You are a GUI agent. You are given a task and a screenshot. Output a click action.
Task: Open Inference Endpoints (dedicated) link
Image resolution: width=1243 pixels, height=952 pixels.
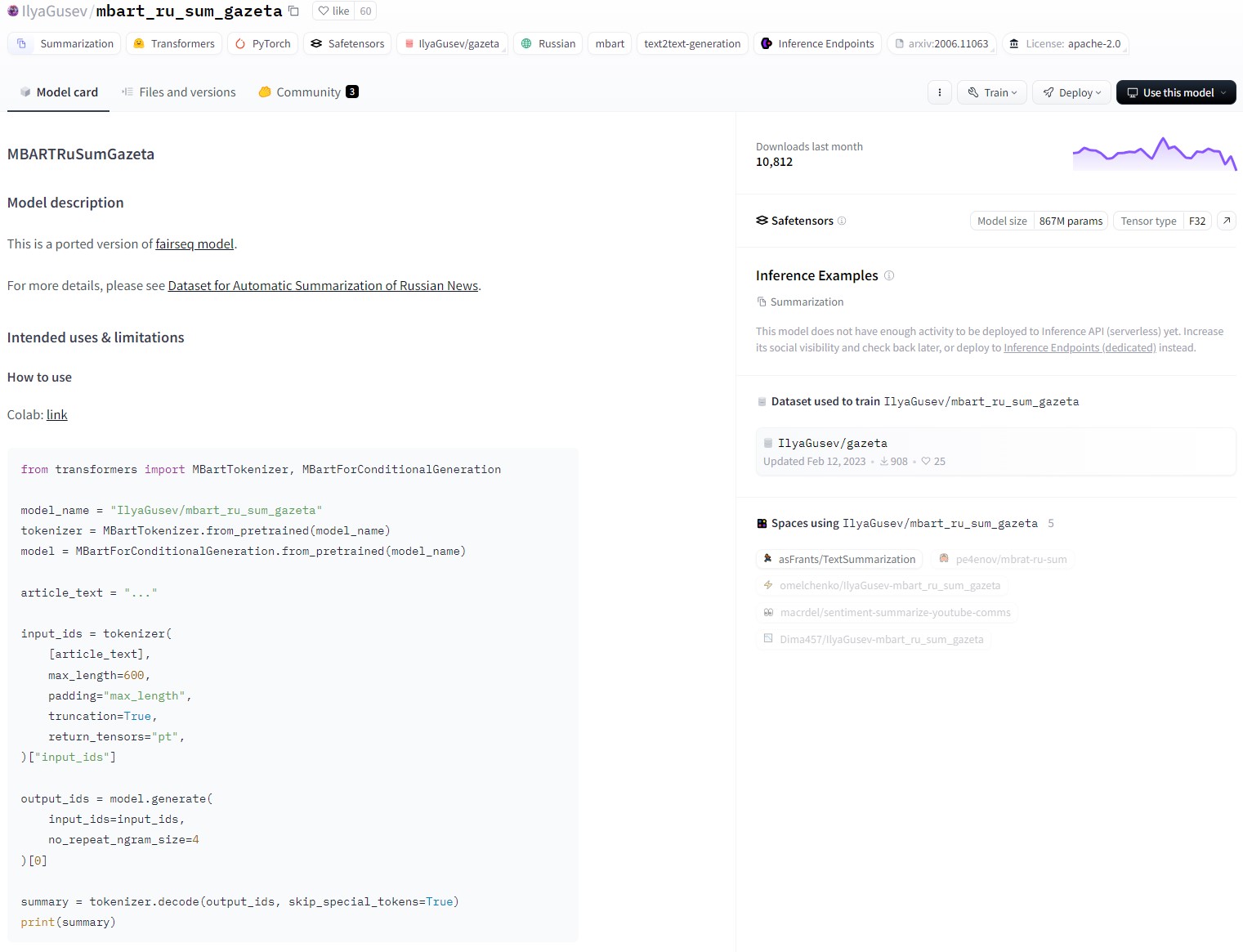click(1080, 348)
